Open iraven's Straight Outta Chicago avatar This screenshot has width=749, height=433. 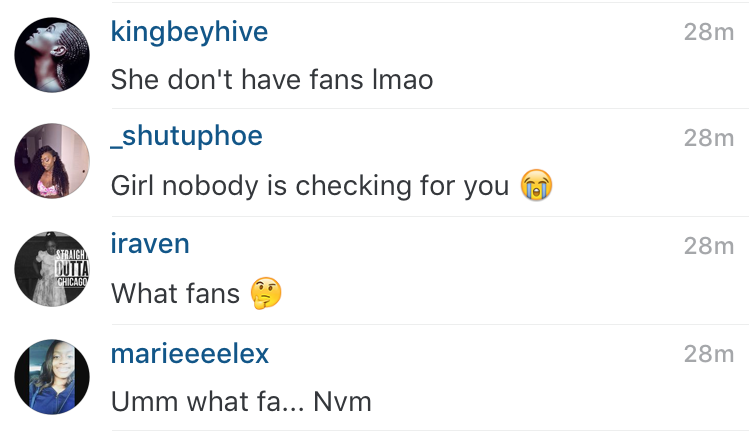tap(52, 269)
